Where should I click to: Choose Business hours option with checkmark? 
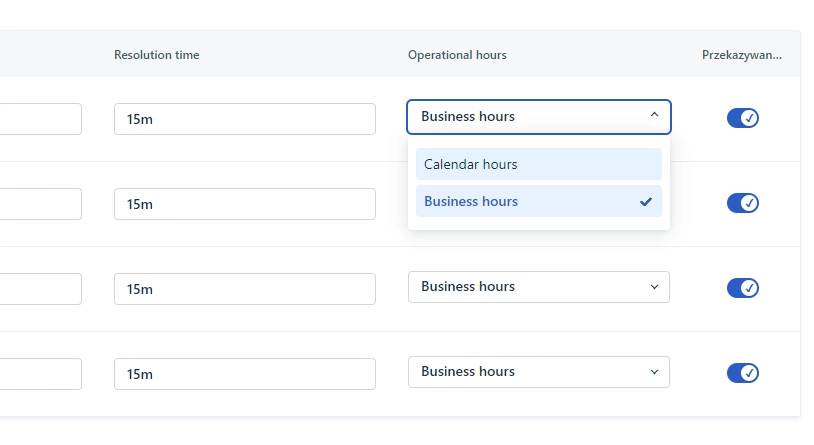538,201
